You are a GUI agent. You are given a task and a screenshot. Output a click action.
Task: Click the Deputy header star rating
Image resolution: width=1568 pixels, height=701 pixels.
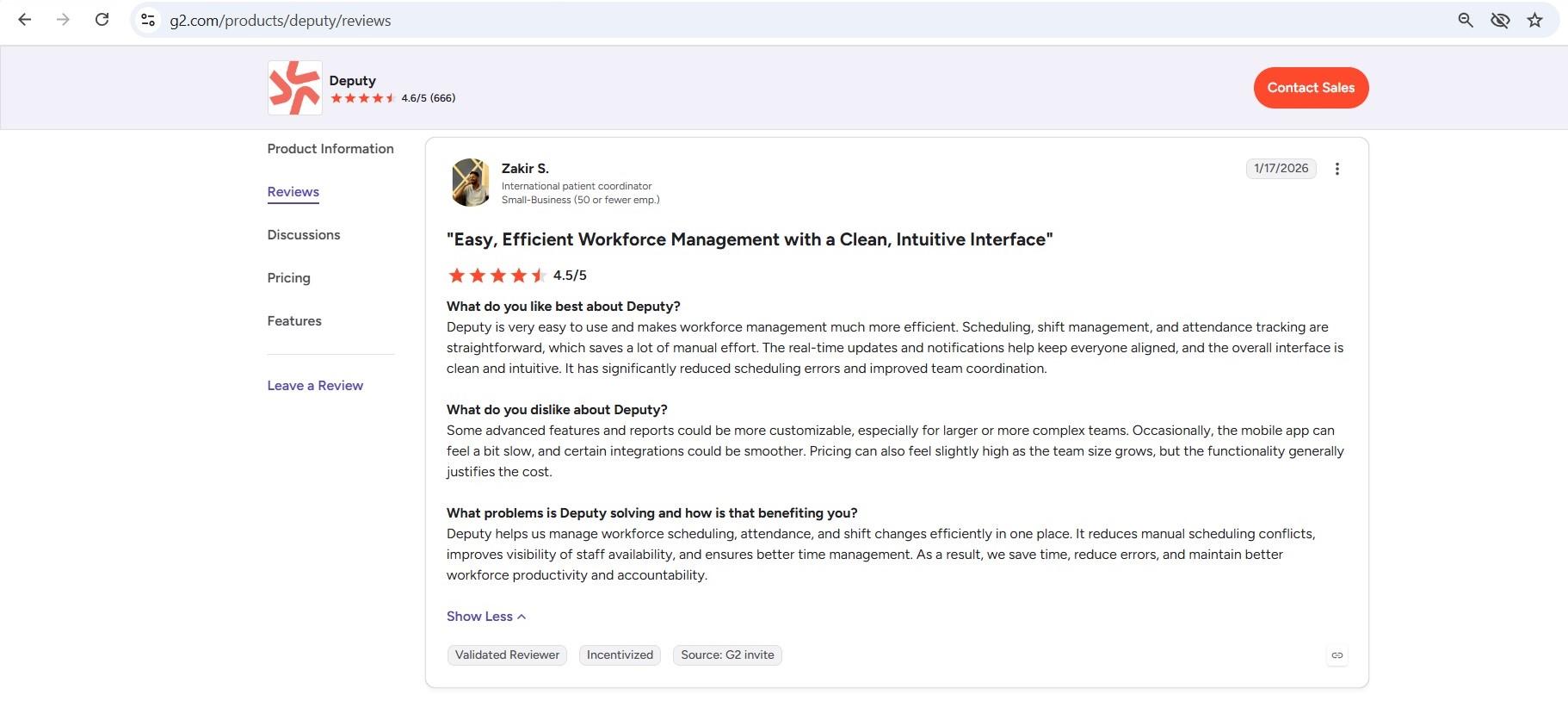tap(362, 98)
